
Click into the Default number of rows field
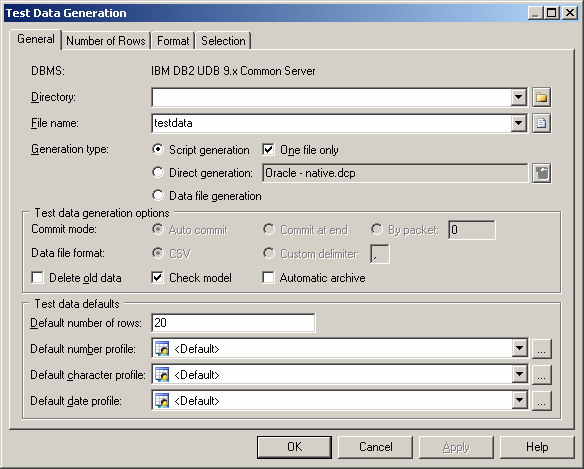tap(234, 323)
